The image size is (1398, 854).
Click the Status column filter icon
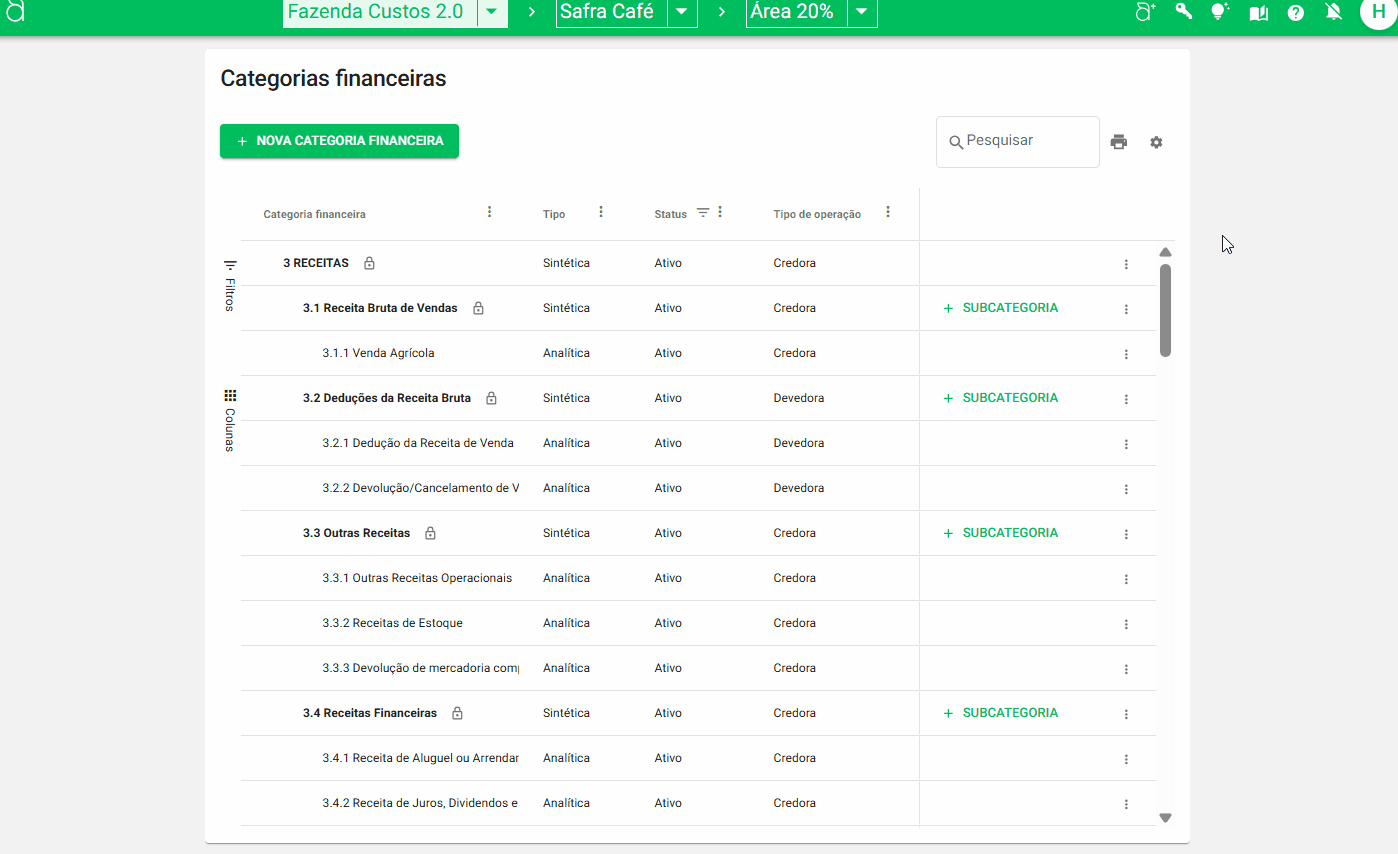pos(703,213)
